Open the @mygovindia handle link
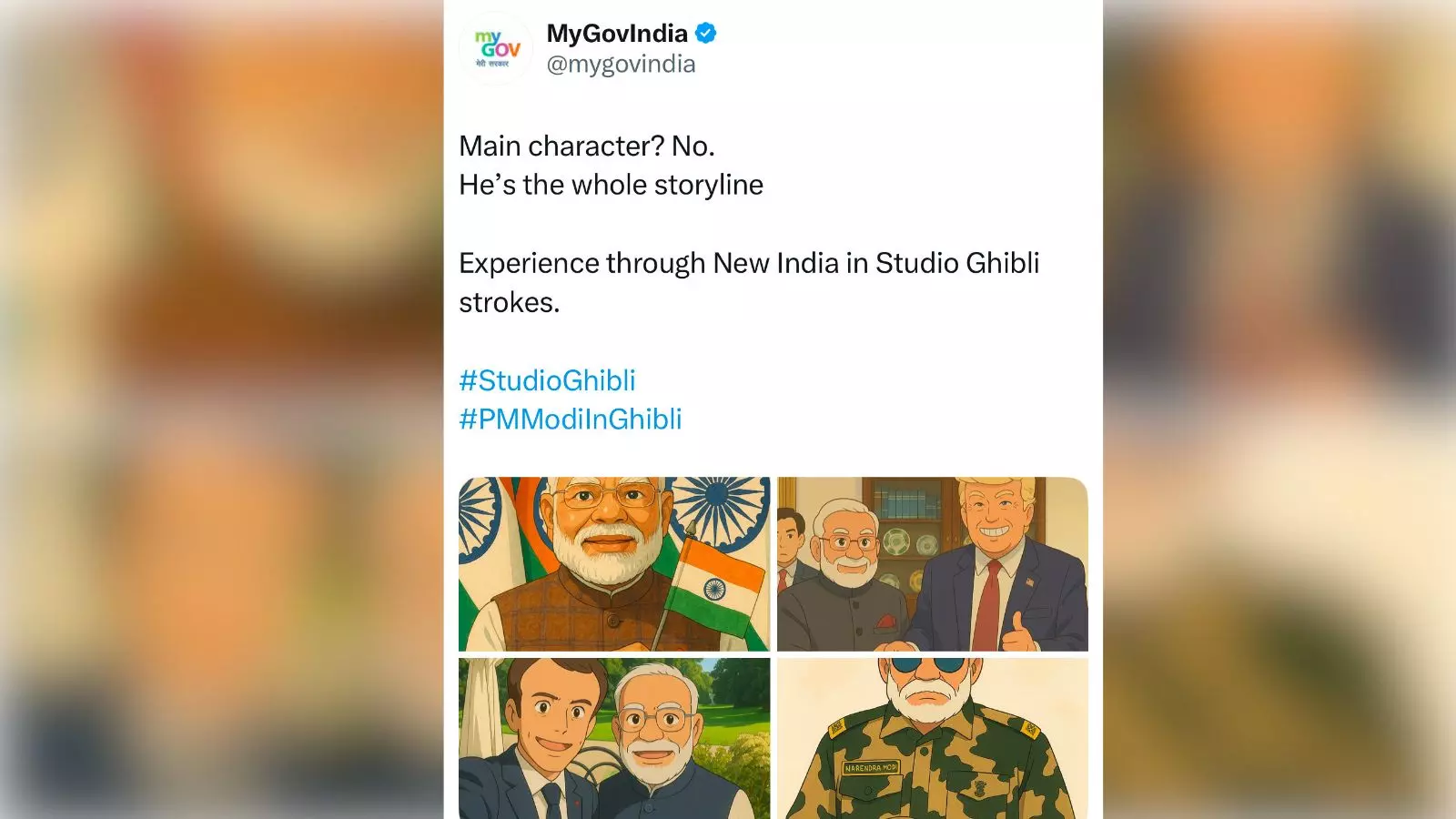Screen dimensions: 1456x819 [x=621, y=65]
